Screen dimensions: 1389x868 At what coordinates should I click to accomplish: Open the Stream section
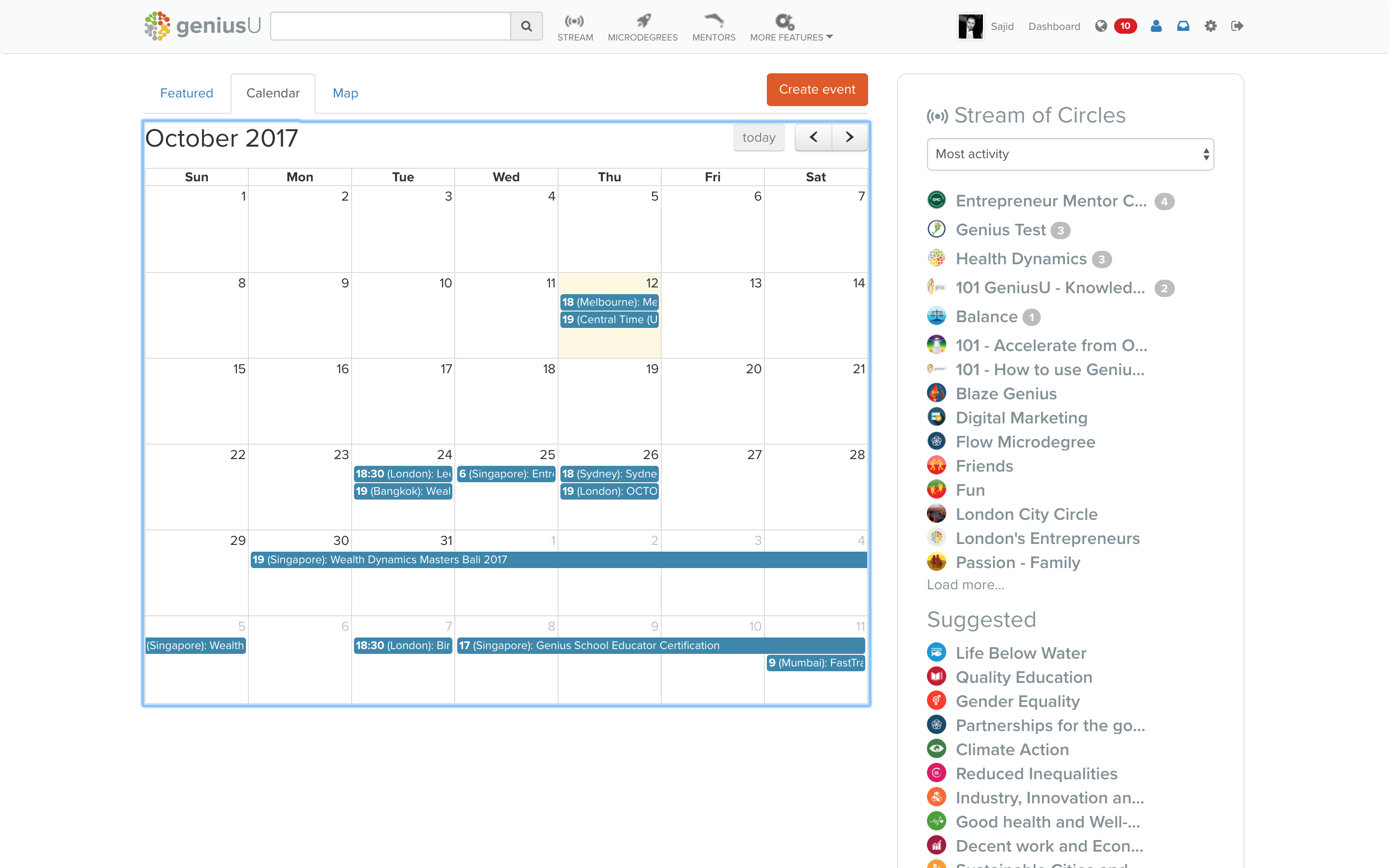(x=574, y=27)
